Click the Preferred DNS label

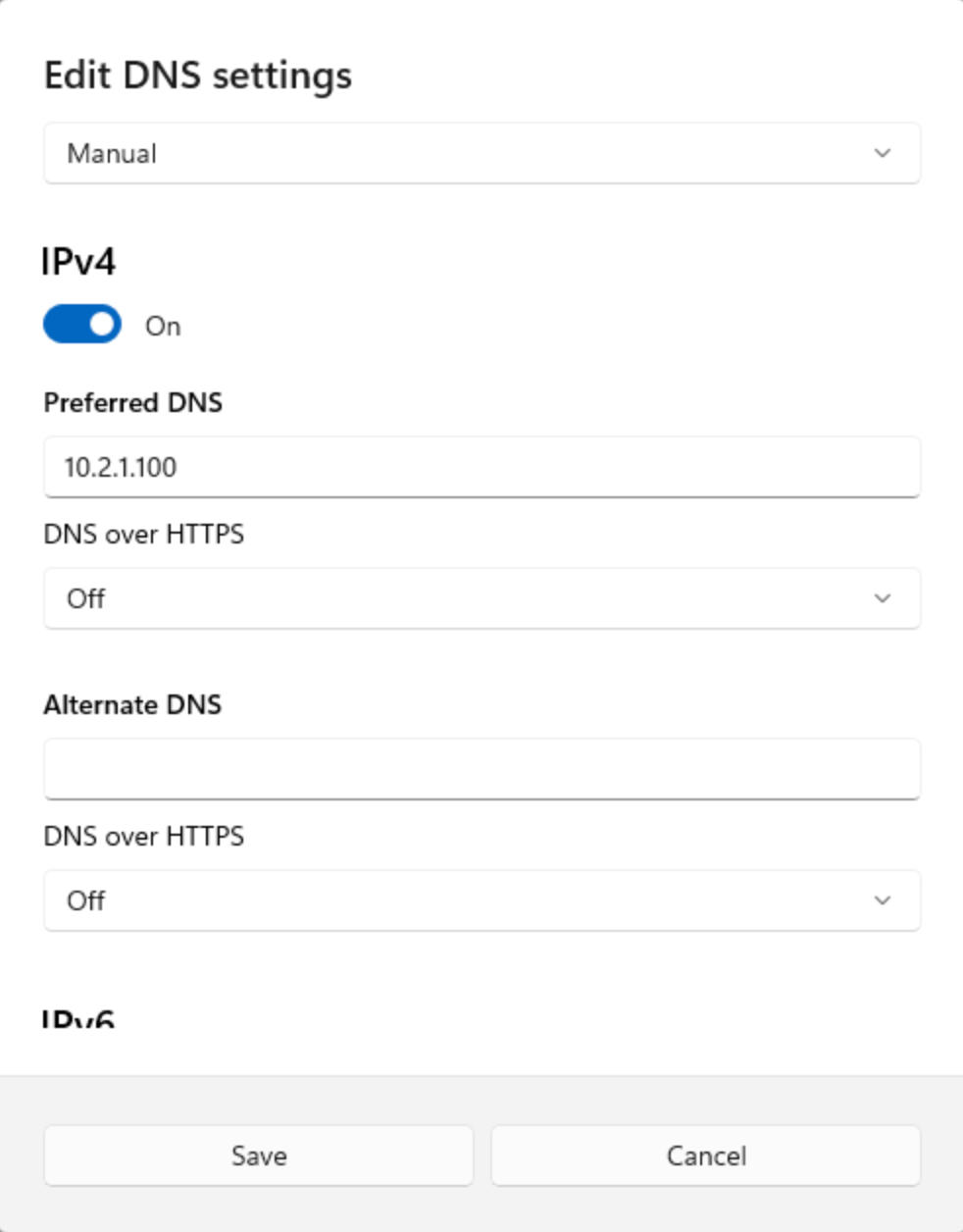point(133,403)
